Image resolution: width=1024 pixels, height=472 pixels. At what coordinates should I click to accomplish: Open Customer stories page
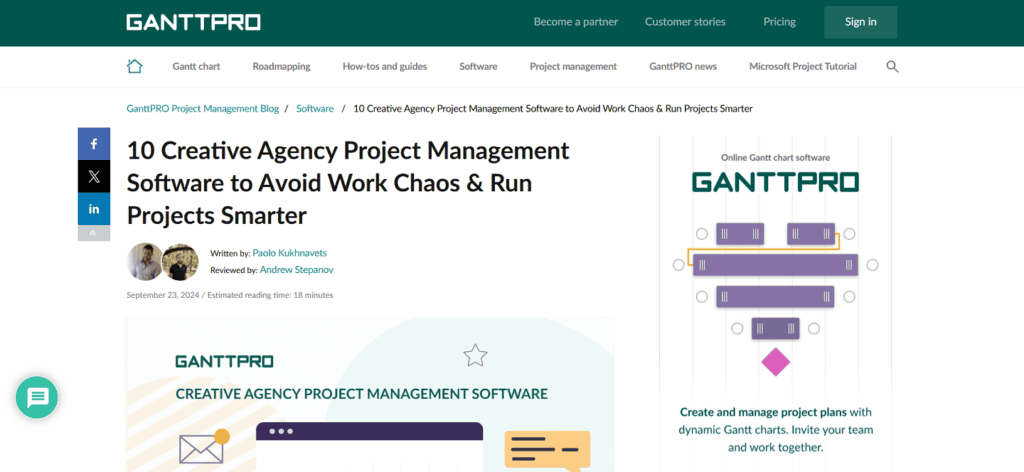(x=685, y=22)
